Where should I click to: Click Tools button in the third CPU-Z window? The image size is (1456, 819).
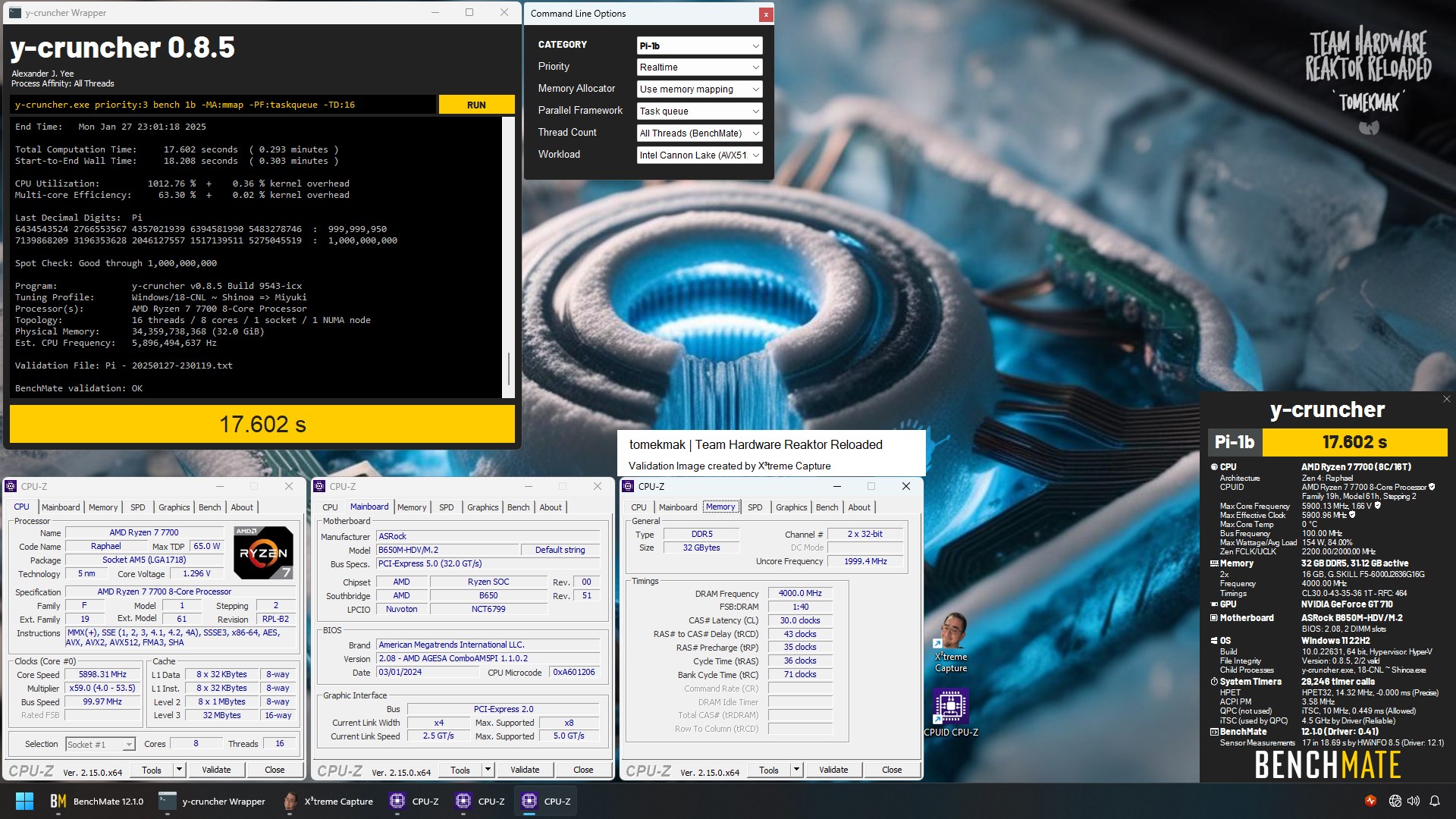coord(769,770)
